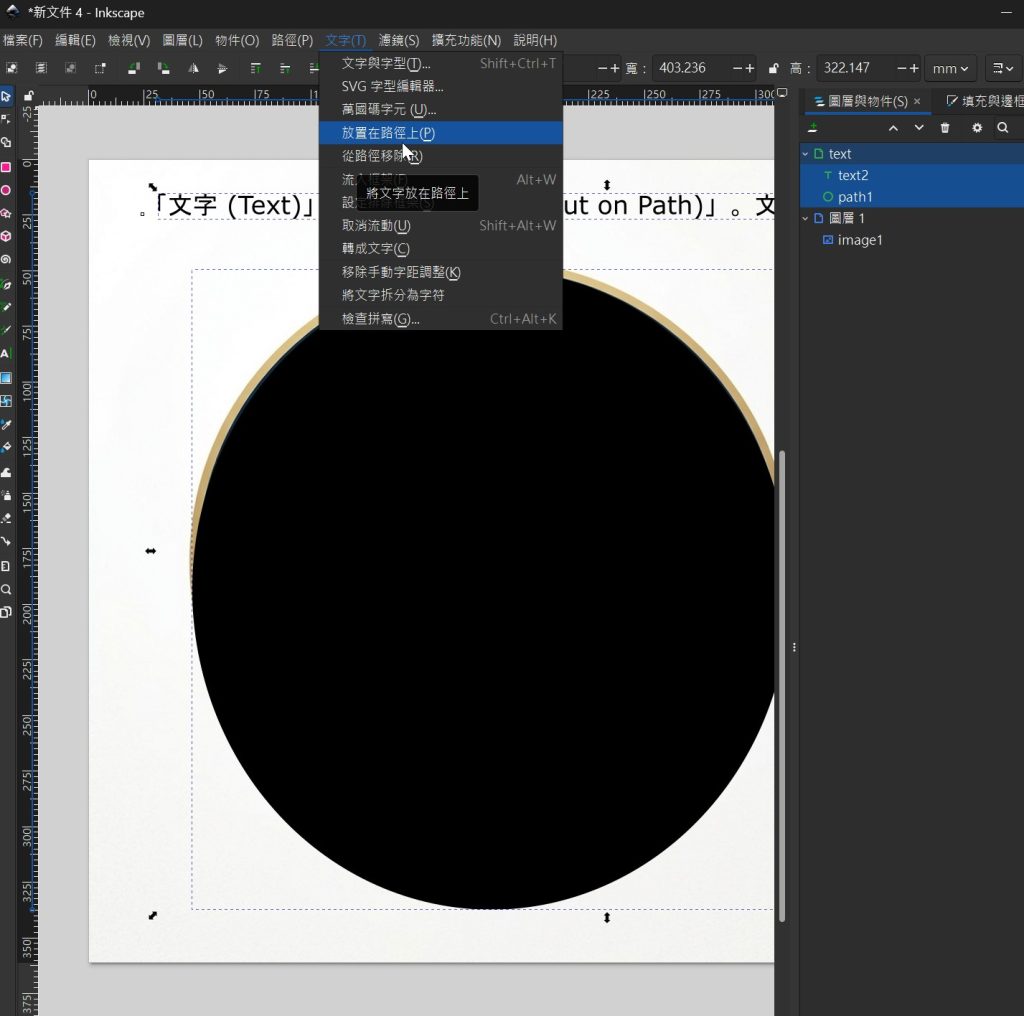Viewport: 1024px width, 1016px height.
Task: Select the Zoom magnifier tool
Action: click(6, 589)
